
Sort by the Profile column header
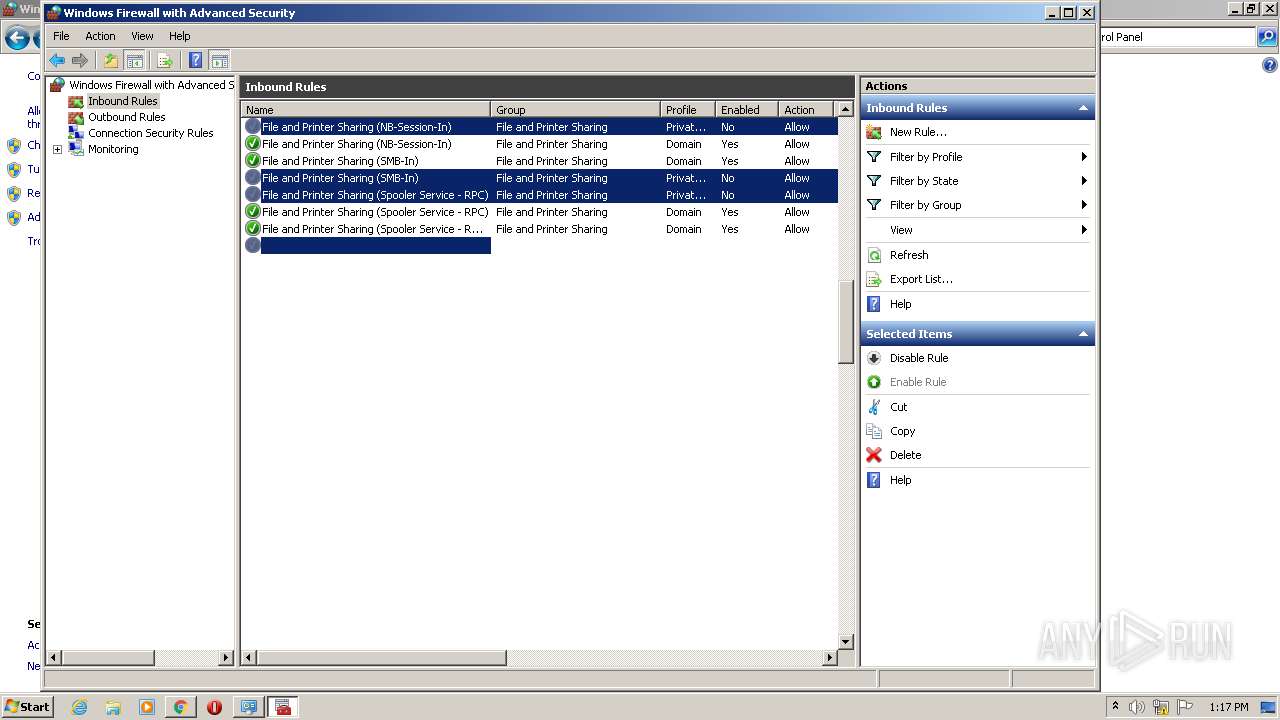coord(688,110)
